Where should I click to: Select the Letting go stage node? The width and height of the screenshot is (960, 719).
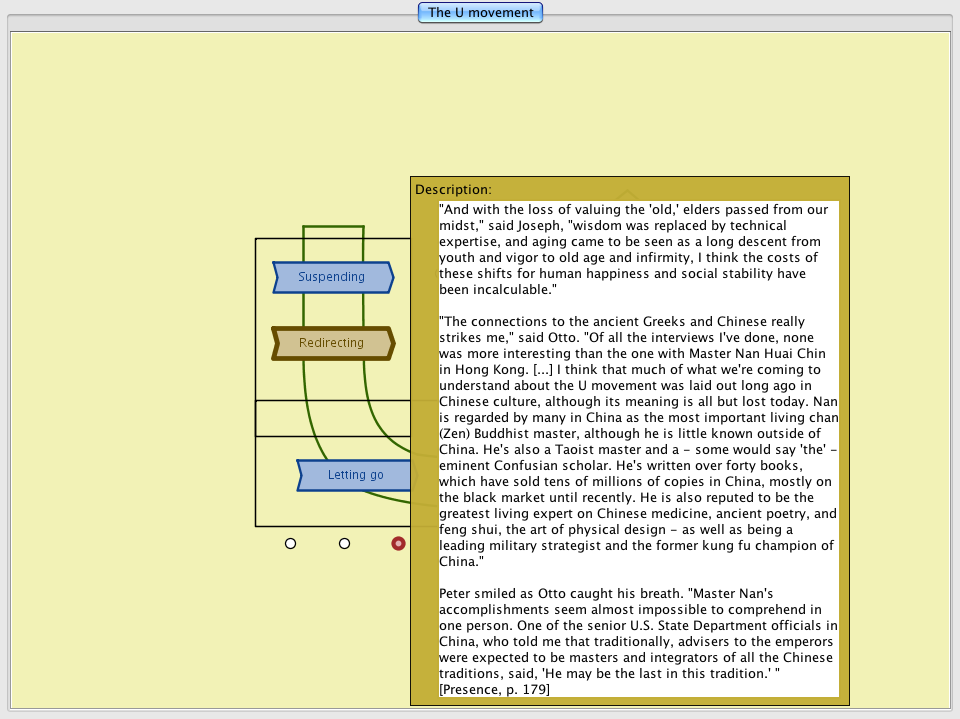click(355, 475)
